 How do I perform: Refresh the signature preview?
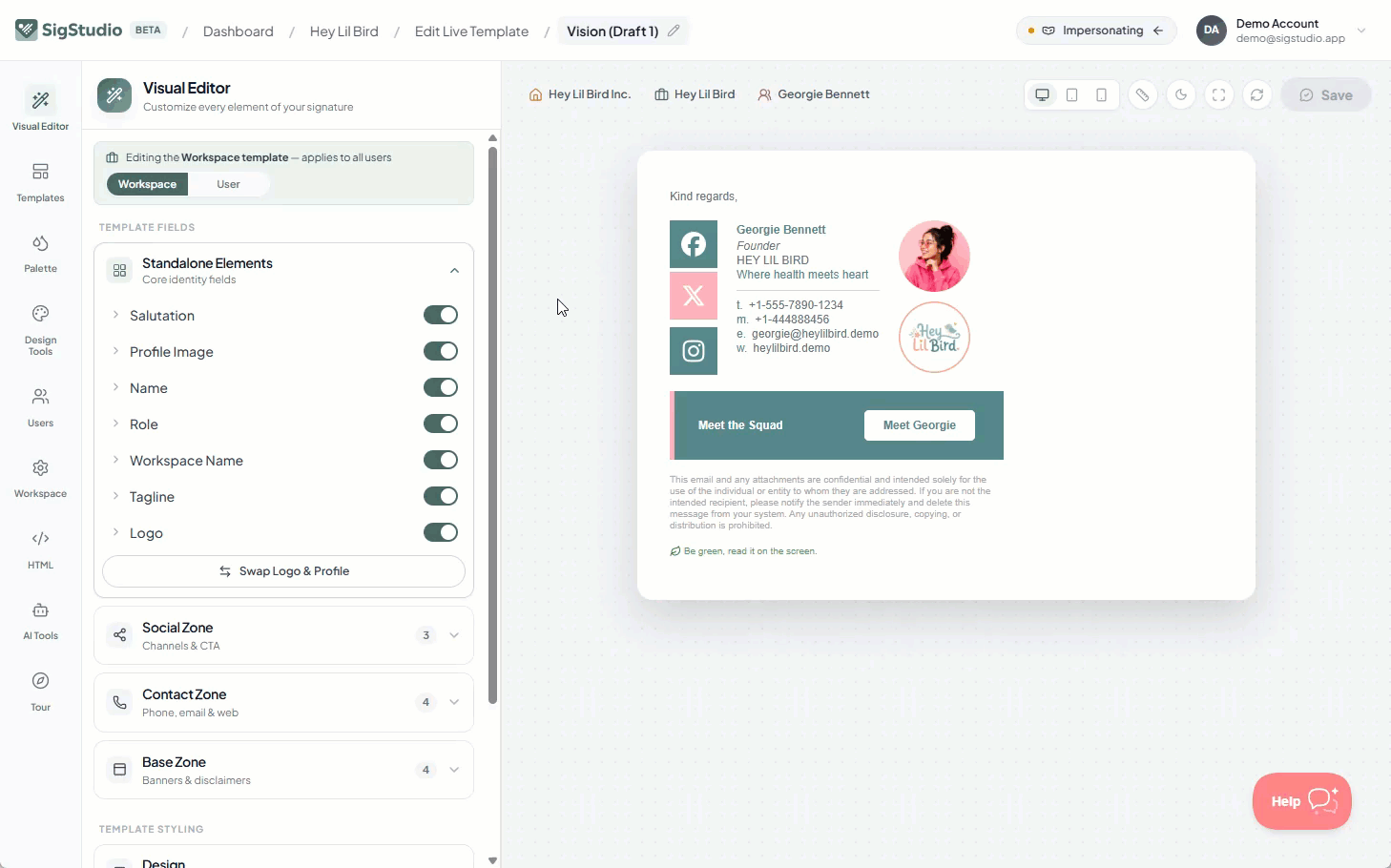click(x=1257, y=94)
